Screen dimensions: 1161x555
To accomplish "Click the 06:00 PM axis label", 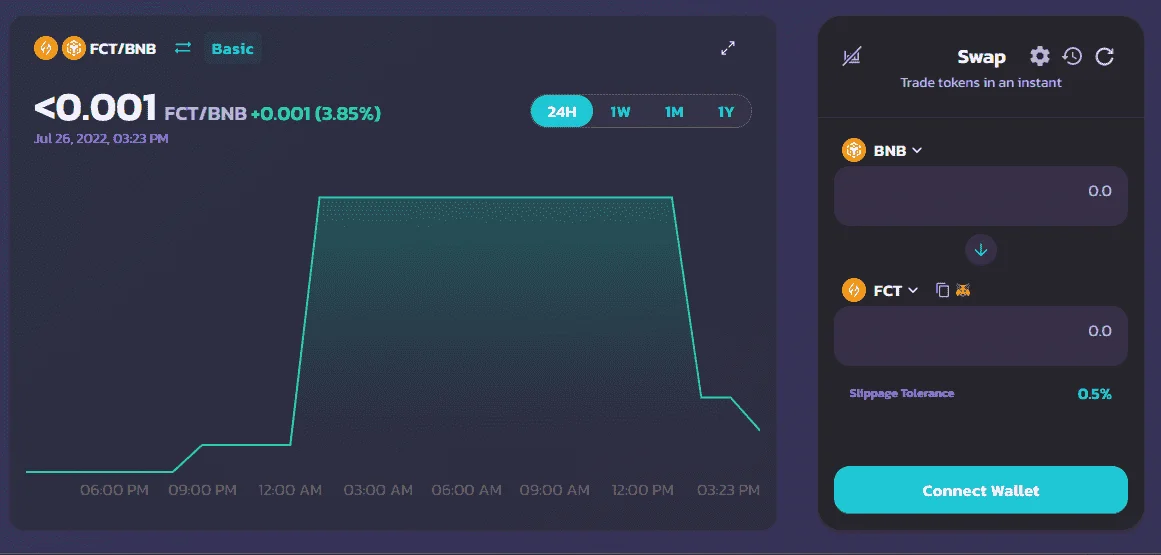I will point(114,490).
